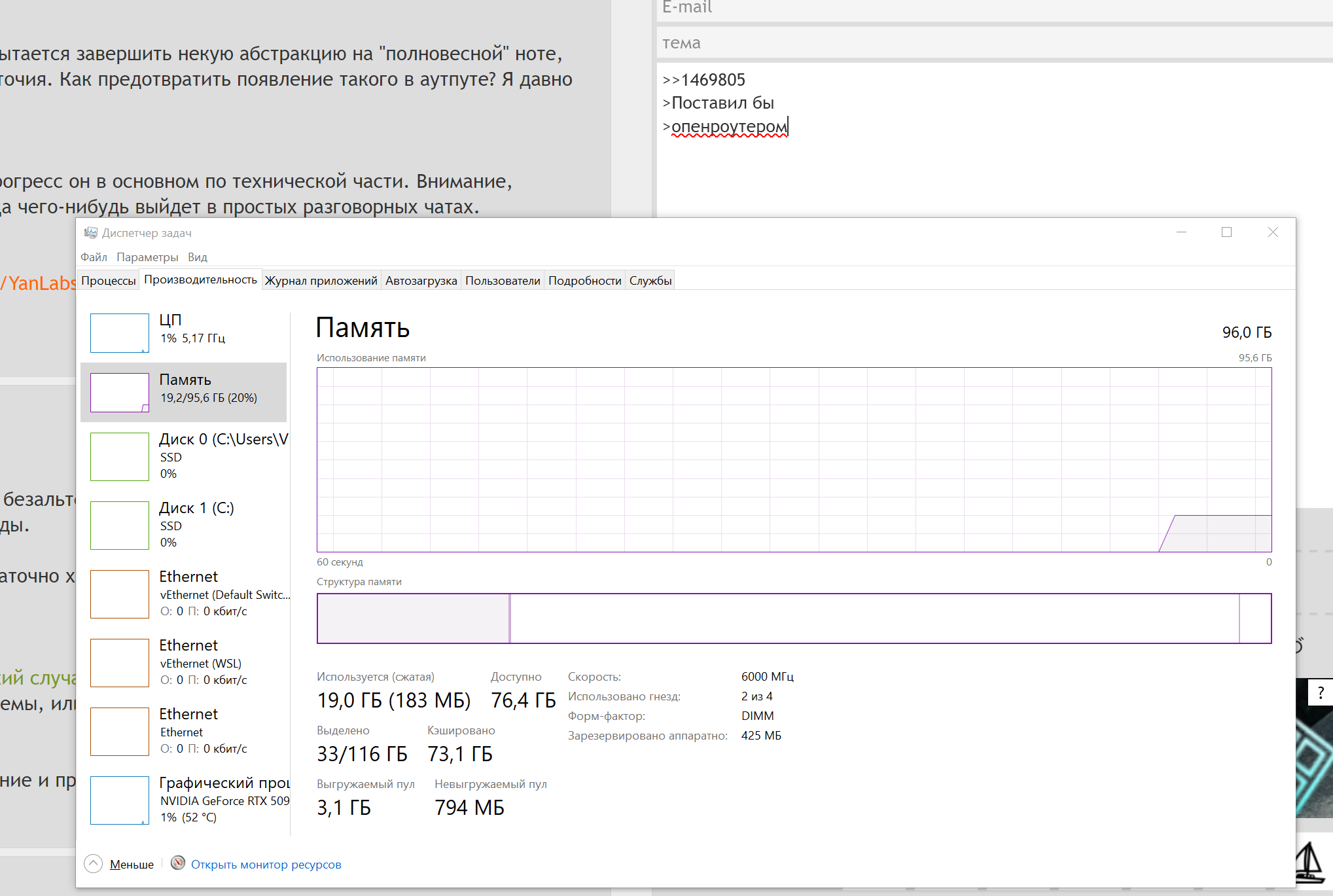The image size is (1333, 896).
Task: Open the Вид menu
Action: click(x=197, y=257)
